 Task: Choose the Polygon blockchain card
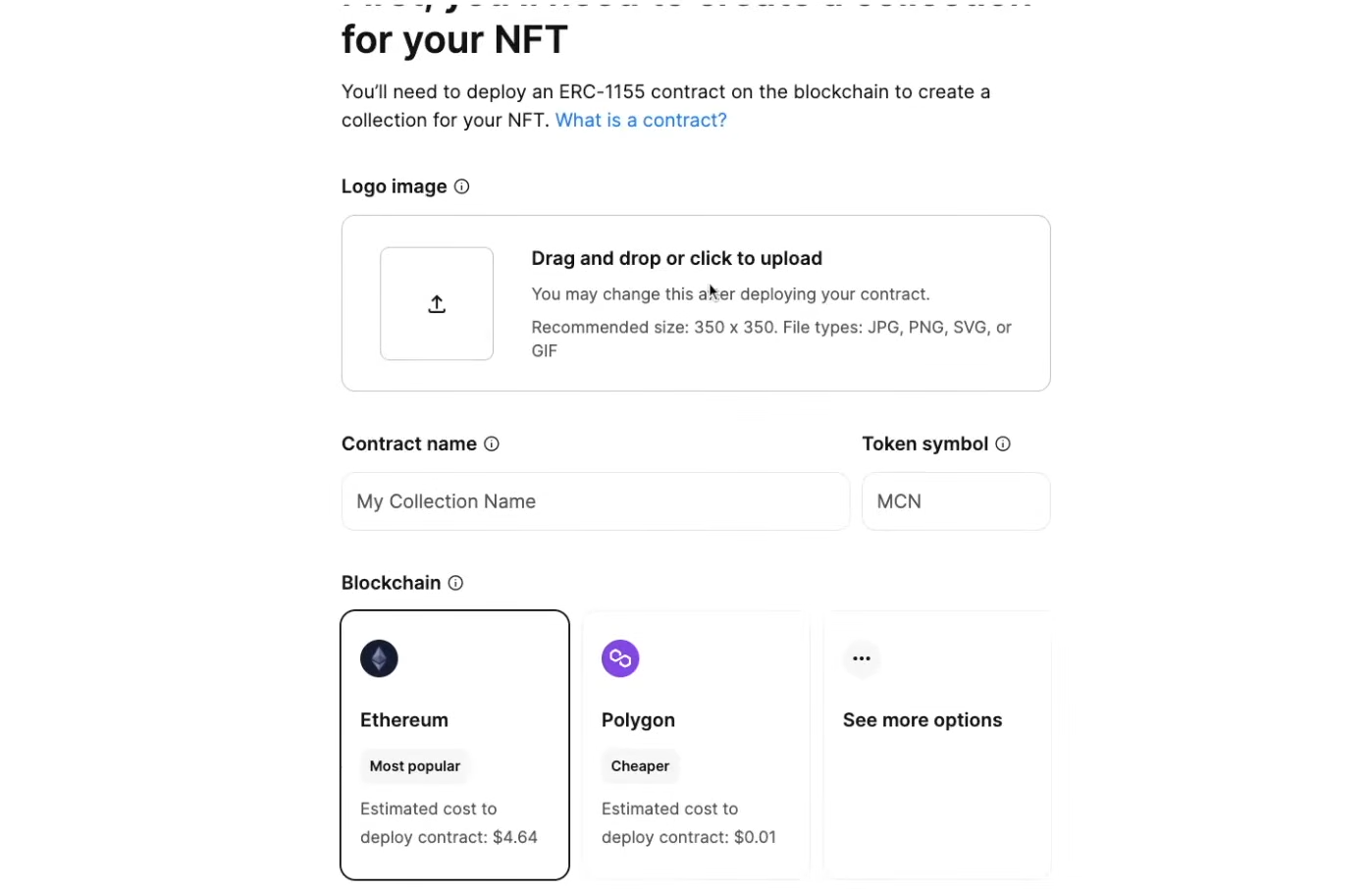pos(696,745)
